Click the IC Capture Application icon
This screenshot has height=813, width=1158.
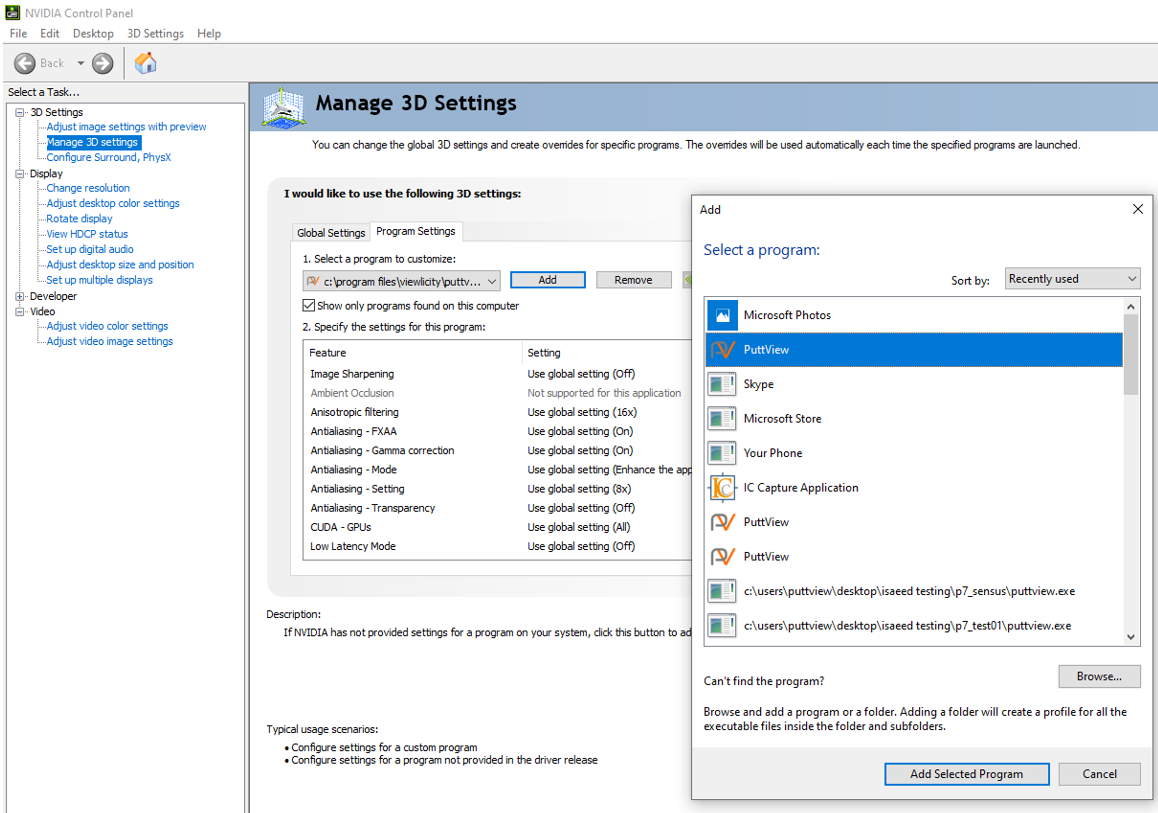722,487
